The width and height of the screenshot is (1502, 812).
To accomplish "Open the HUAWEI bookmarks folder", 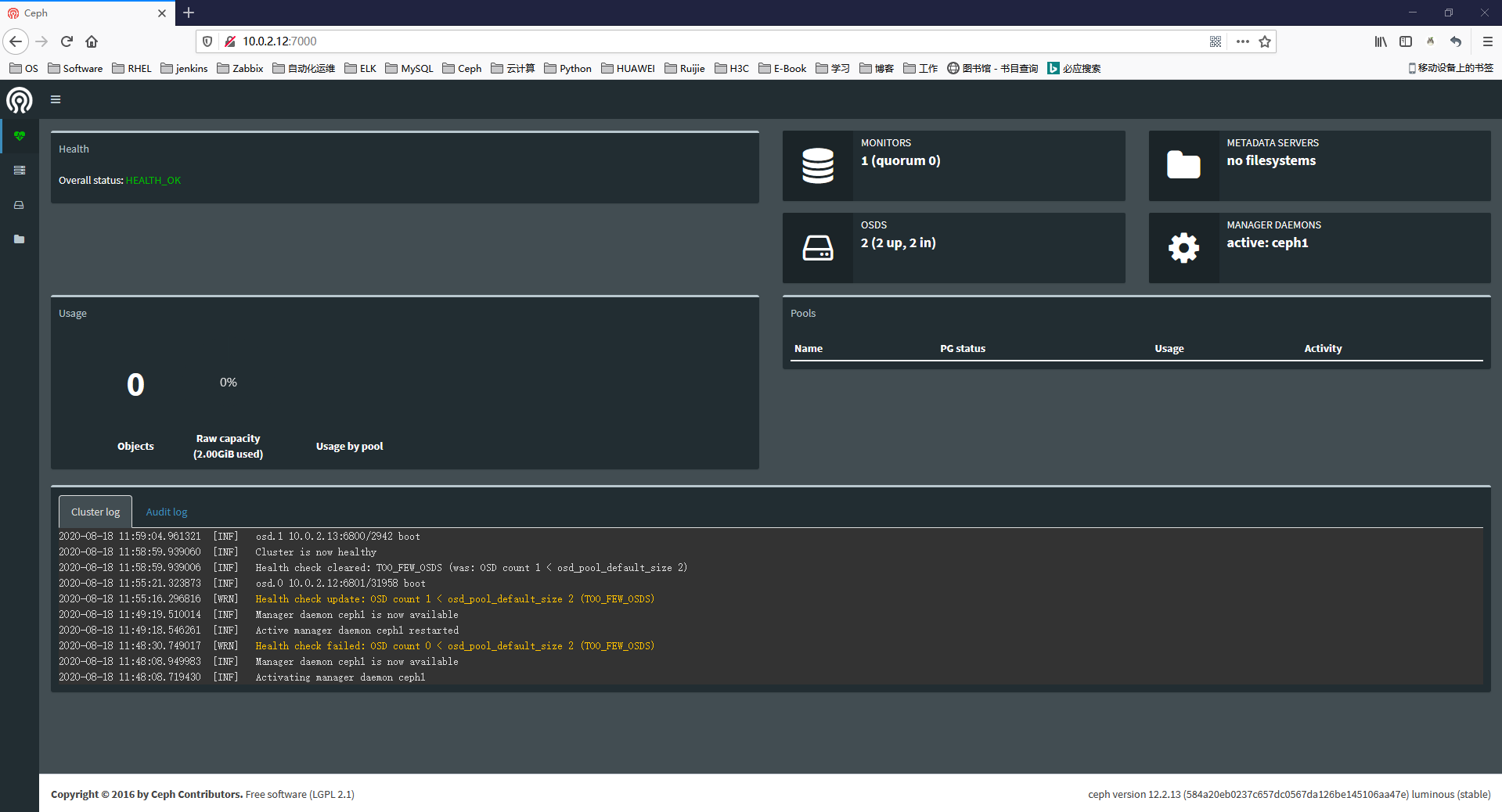I will click(628, 68).
